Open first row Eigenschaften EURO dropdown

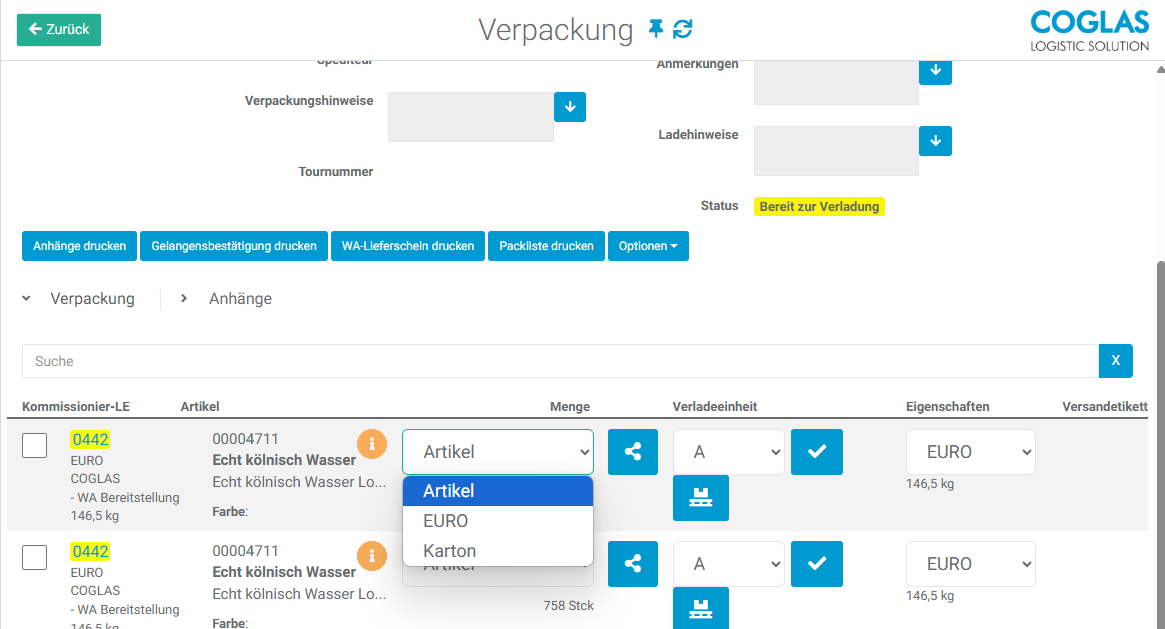(x=970, y=452)
